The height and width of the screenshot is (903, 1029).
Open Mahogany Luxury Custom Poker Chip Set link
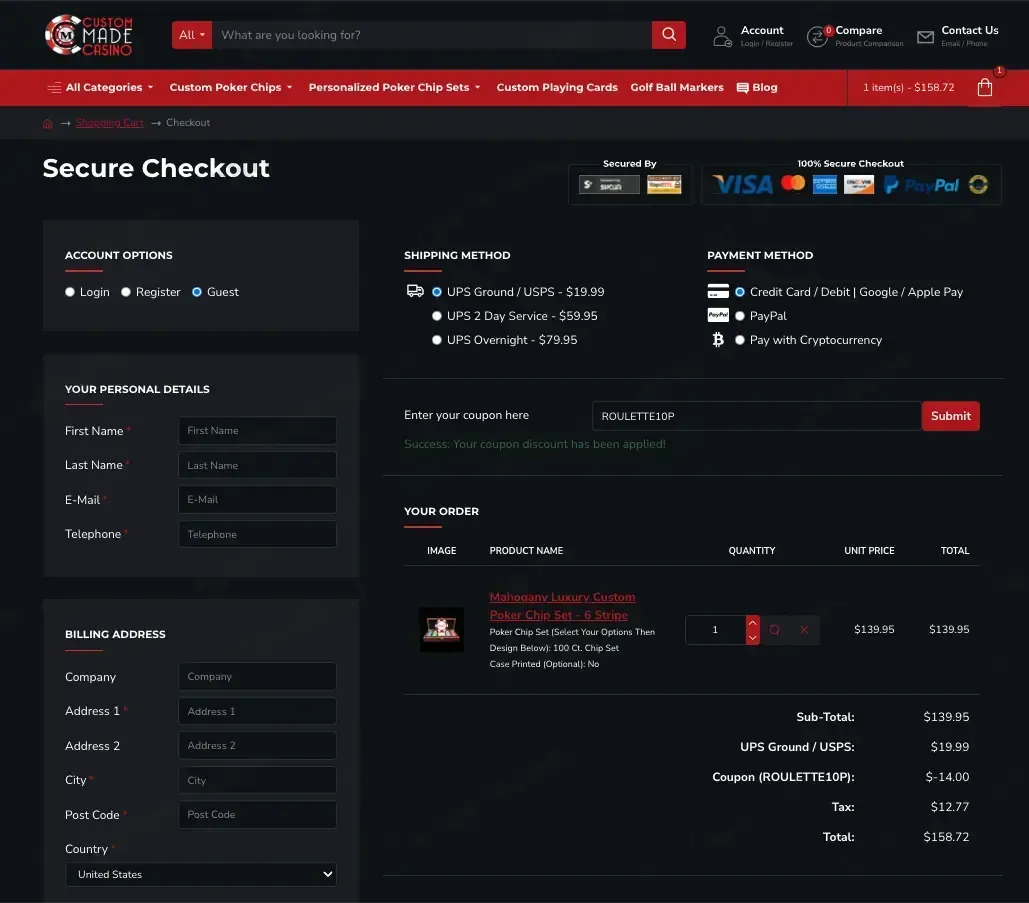click(x=562, y=606)
